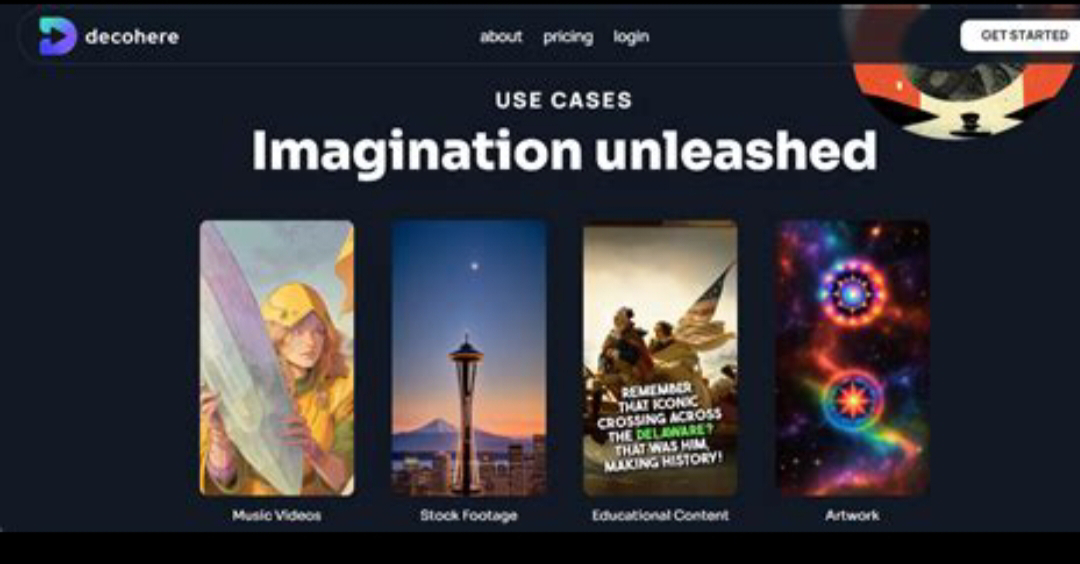This screenshot has height=564, width=1080.
Task: Open the about page link
Action: tap(501, 36)
